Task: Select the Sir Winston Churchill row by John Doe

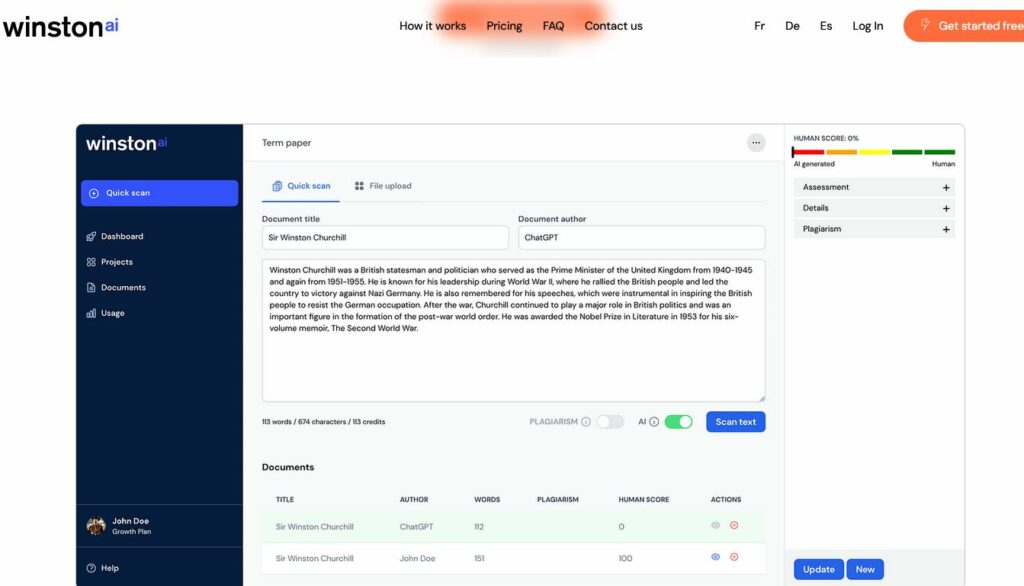Action: pyautogui.click(x=513, y=559)
